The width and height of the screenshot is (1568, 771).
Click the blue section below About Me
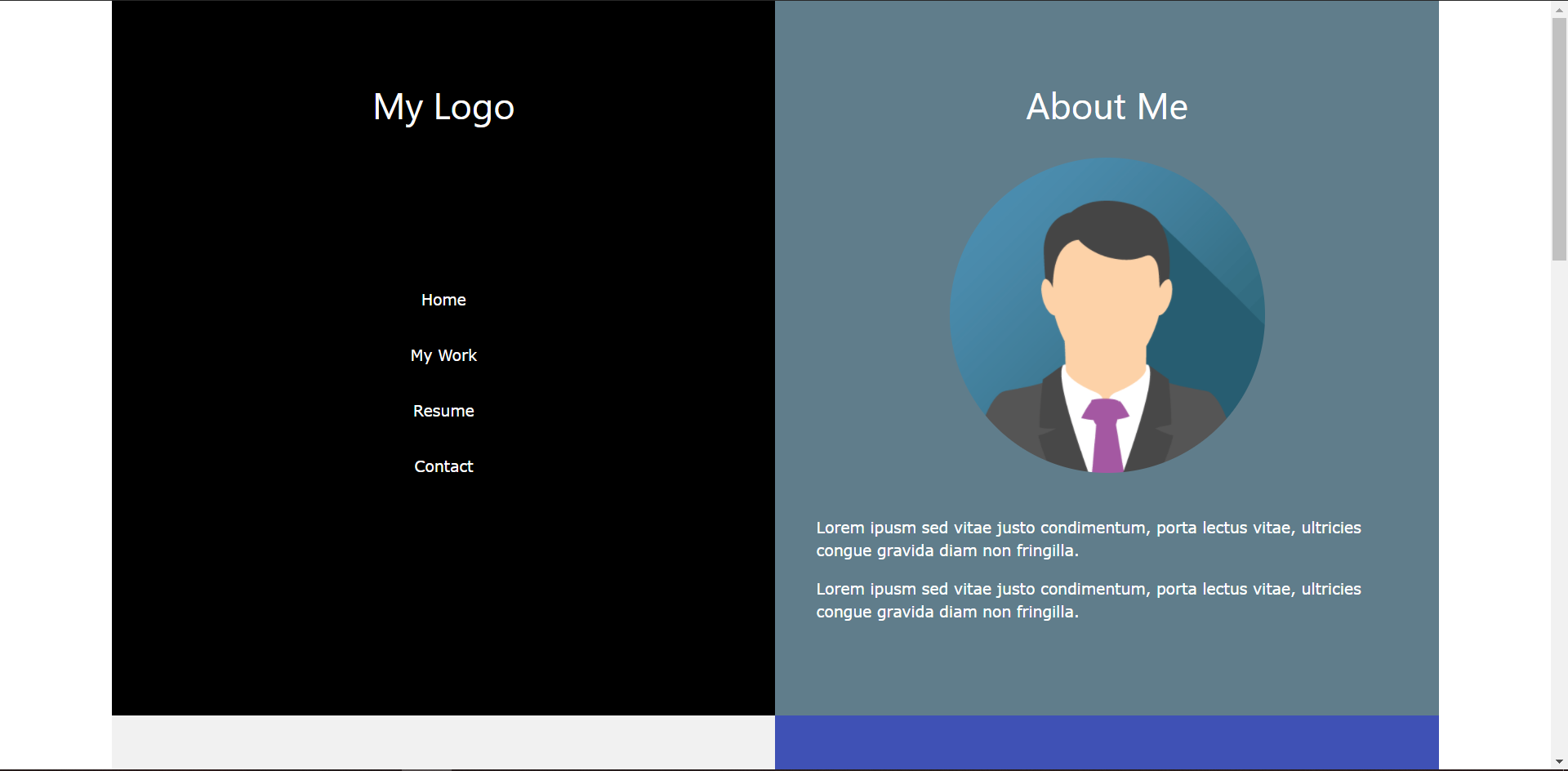(1107, 742)
